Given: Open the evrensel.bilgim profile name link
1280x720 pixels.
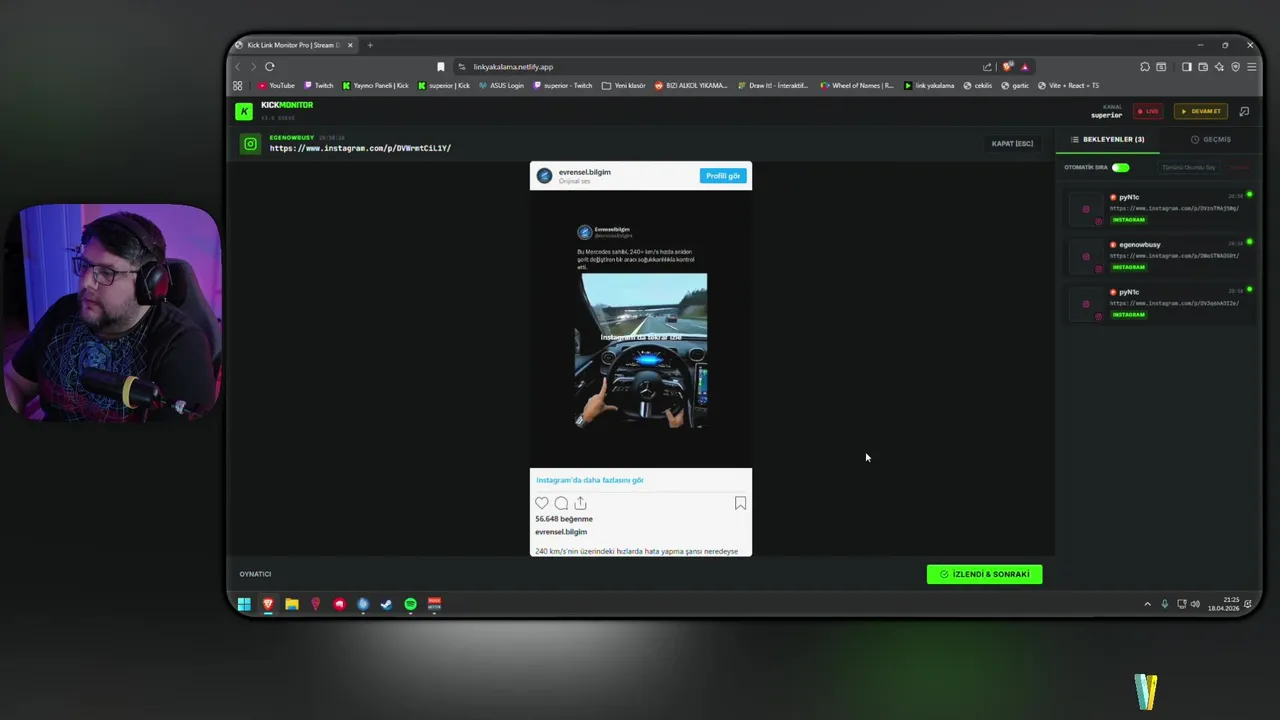Looking at the screenshot, I should (x=584, y=172).
